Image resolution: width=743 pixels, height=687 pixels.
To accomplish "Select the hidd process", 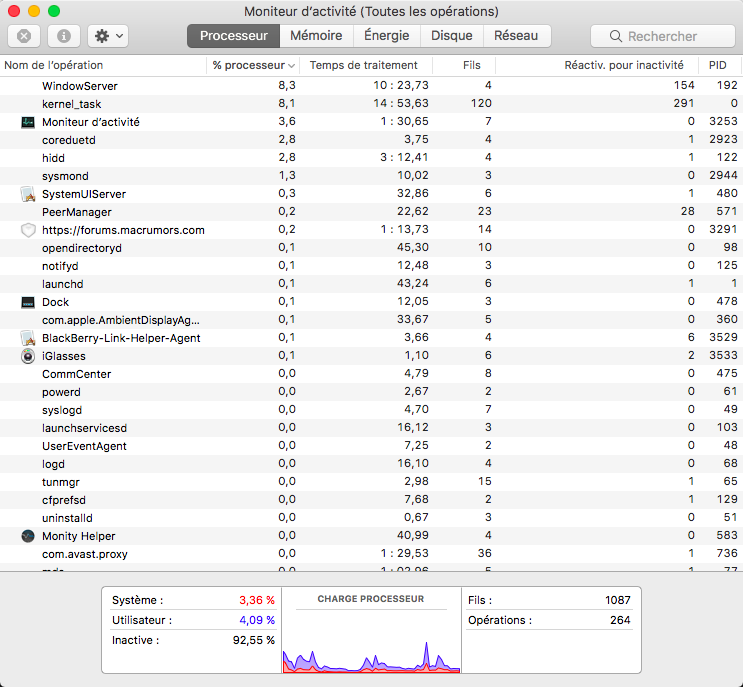I will pyautogui.click(x=372, y=158).
